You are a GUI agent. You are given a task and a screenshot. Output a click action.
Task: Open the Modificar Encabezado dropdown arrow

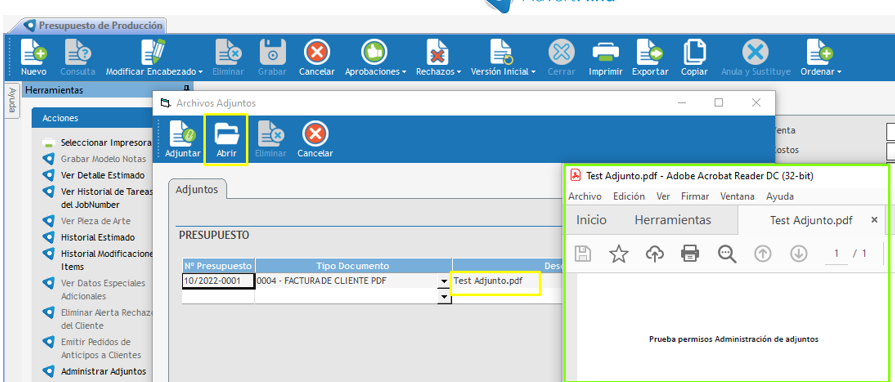tap(200, 73)
